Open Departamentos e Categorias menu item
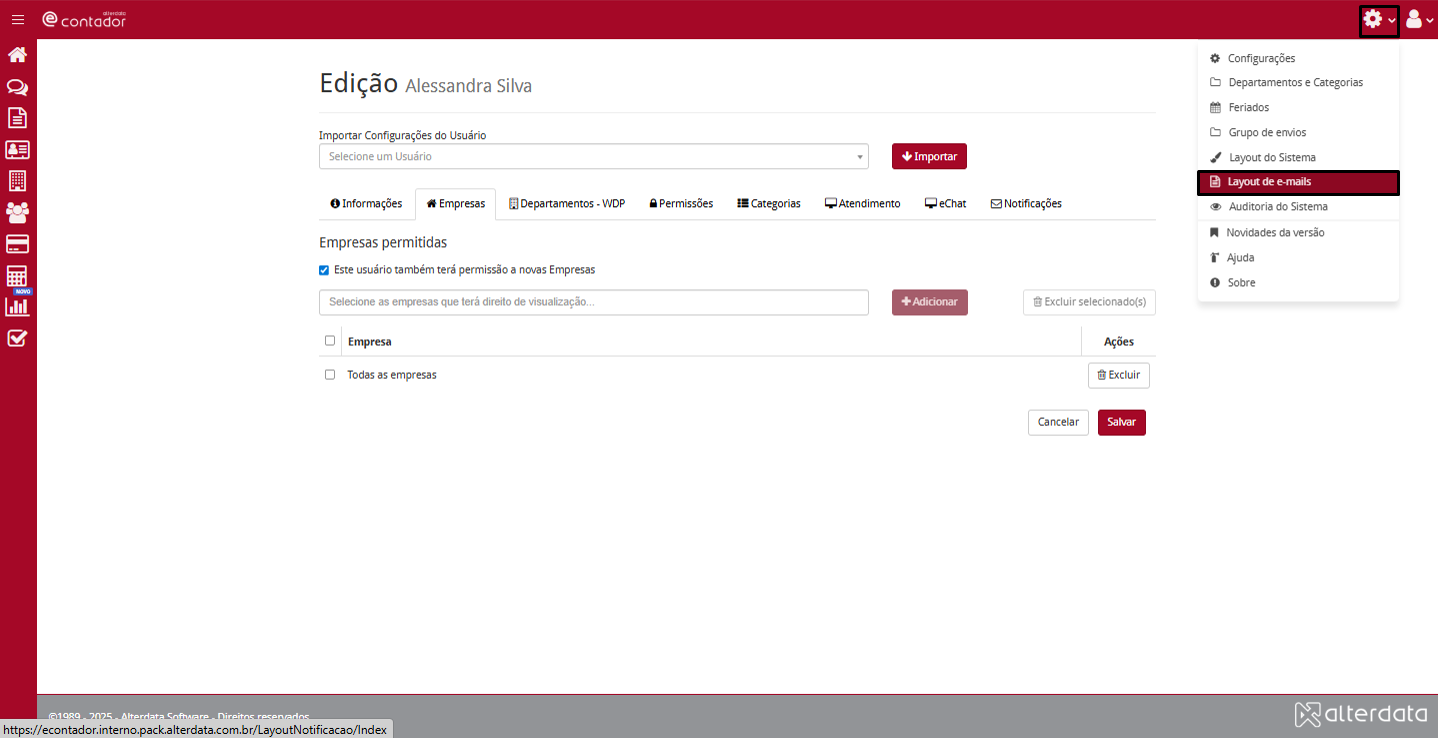The image size is (1438, 738). point(1298,82)
